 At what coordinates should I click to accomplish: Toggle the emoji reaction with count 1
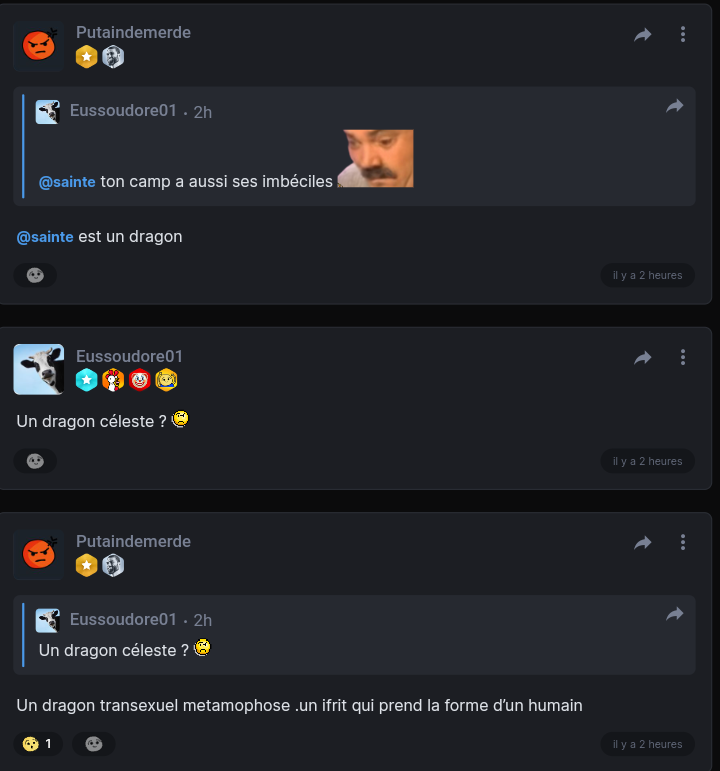click(x=37, y=744)
